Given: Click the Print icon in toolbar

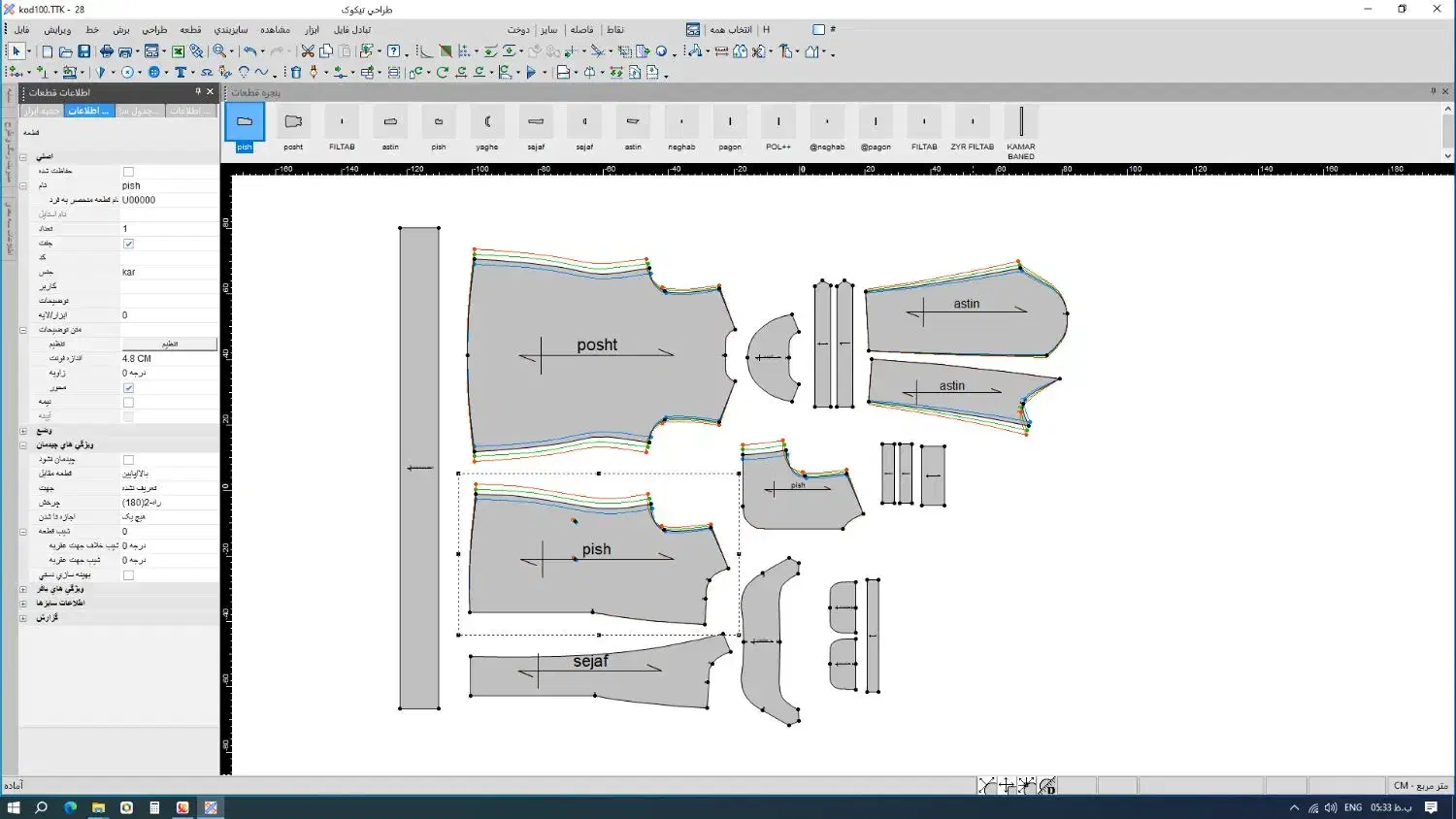Looking at the screenshot, I should coord(106,51).
